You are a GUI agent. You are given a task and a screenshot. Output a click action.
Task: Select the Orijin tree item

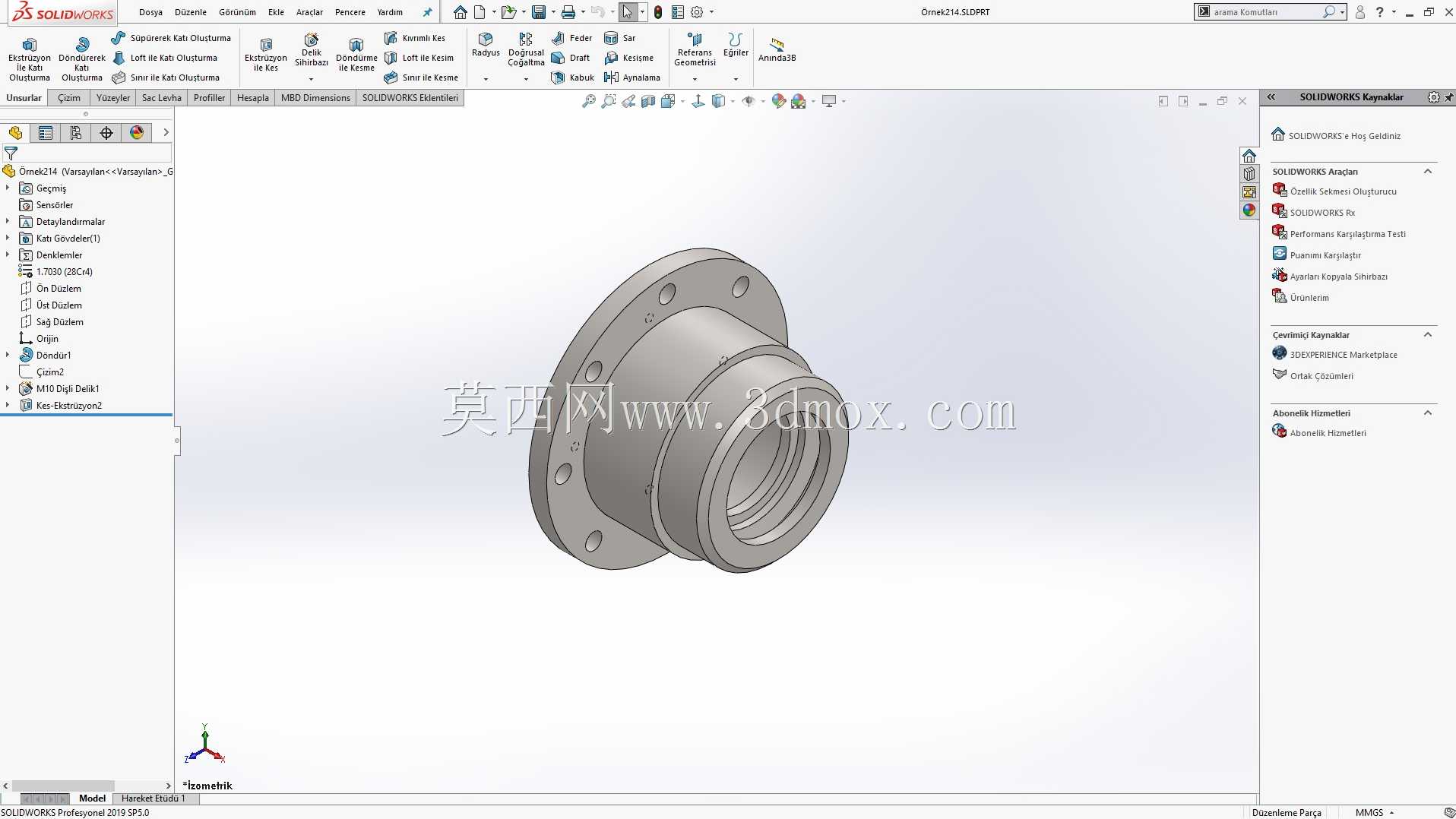(39, 338)
